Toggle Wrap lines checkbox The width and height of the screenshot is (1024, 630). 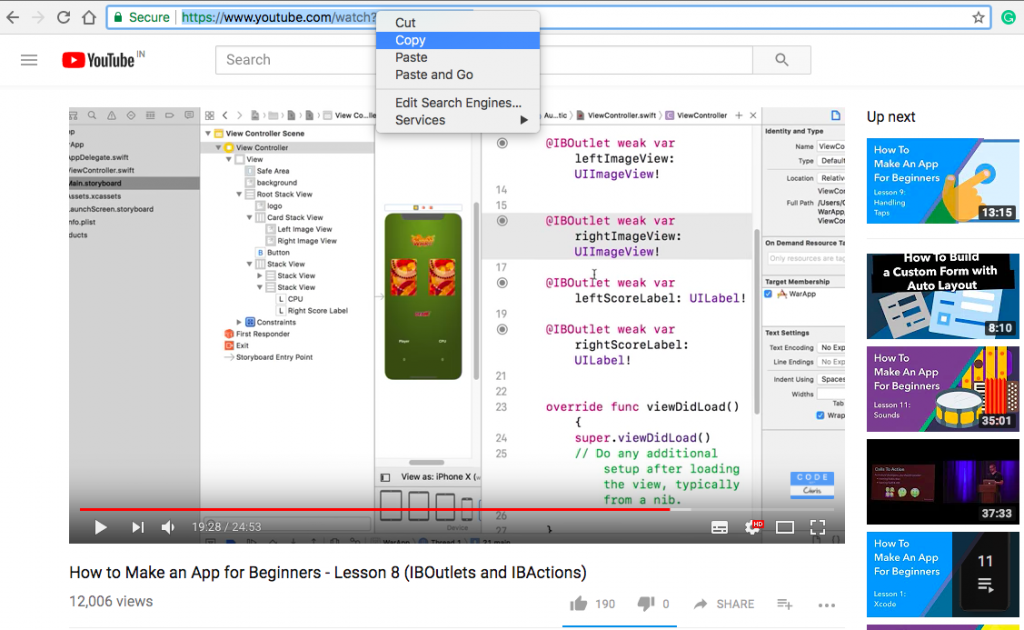click(820, 415)
